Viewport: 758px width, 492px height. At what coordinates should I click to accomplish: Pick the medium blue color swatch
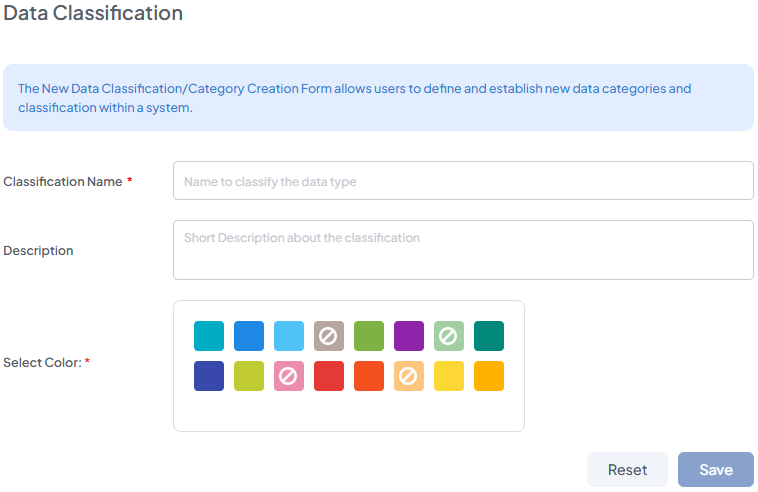coord(249,336)
